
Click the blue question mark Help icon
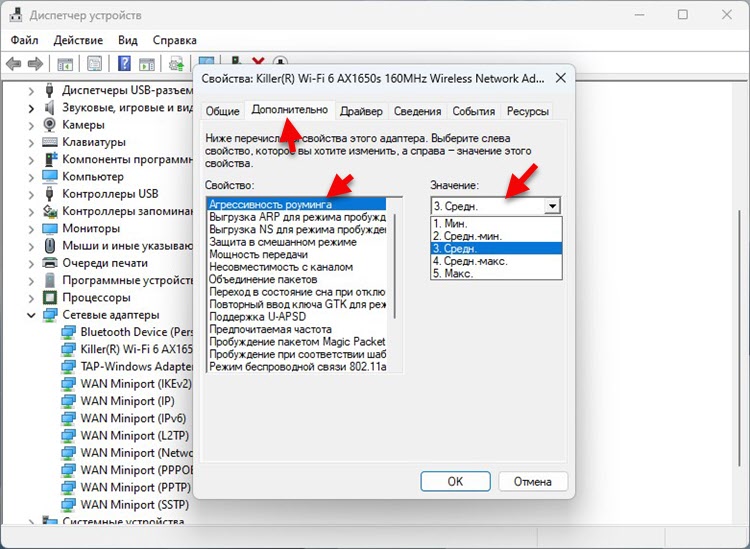click(125, 64)
